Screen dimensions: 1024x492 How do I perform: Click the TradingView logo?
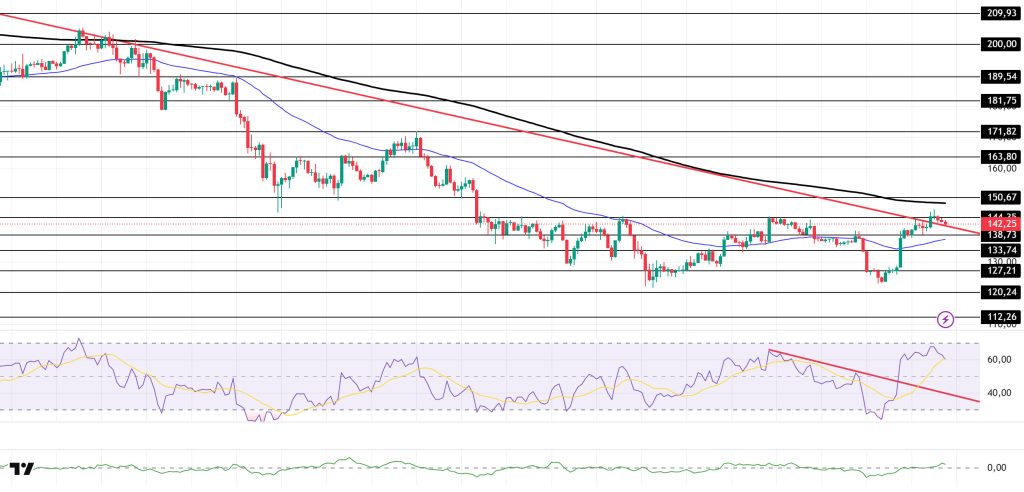point(21,468)
